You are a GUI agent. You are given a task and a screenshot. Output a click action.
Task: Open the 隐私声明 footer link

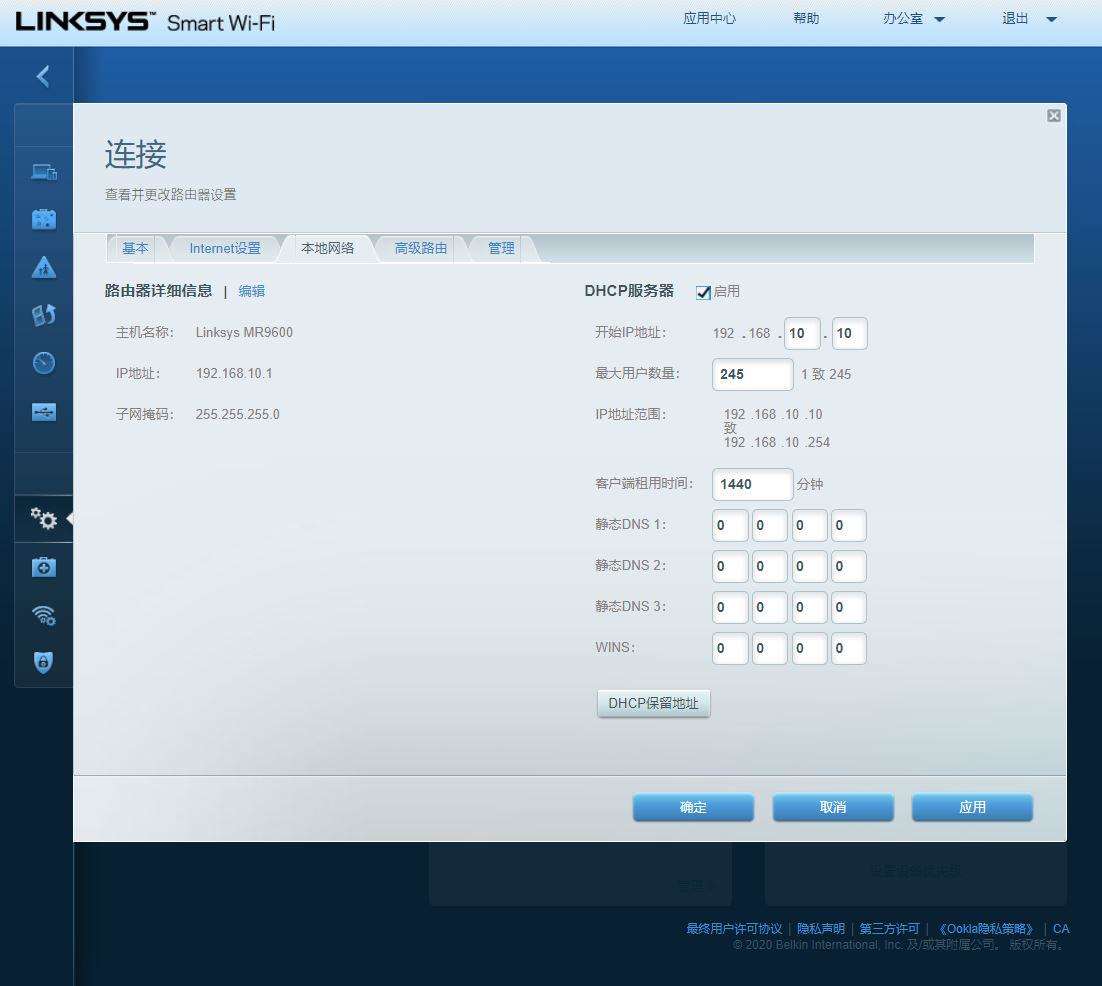tap(820, 929)
